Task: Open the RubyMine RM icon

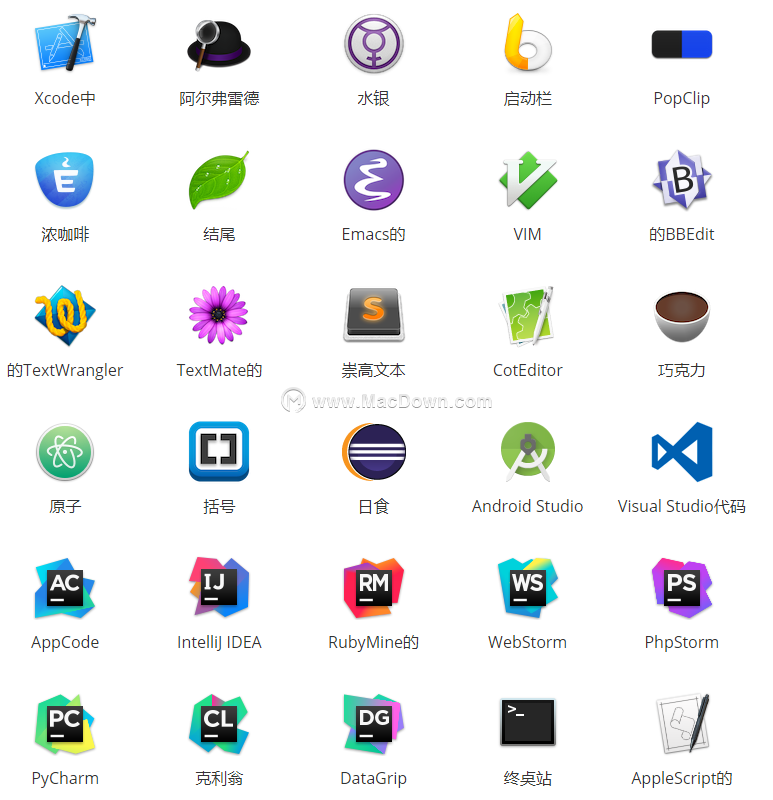Action: (x=373, y=588)
